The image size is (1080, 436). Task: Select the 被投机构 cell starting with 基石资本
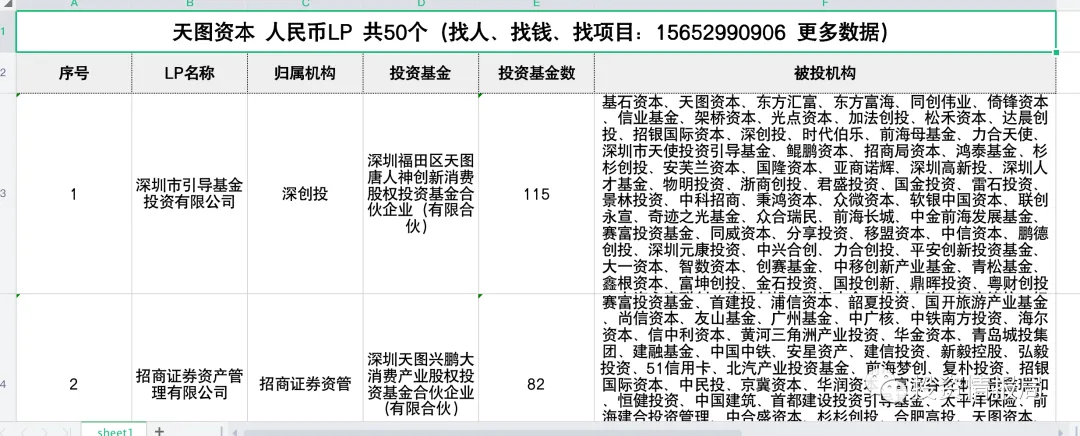tap(825, 194)
